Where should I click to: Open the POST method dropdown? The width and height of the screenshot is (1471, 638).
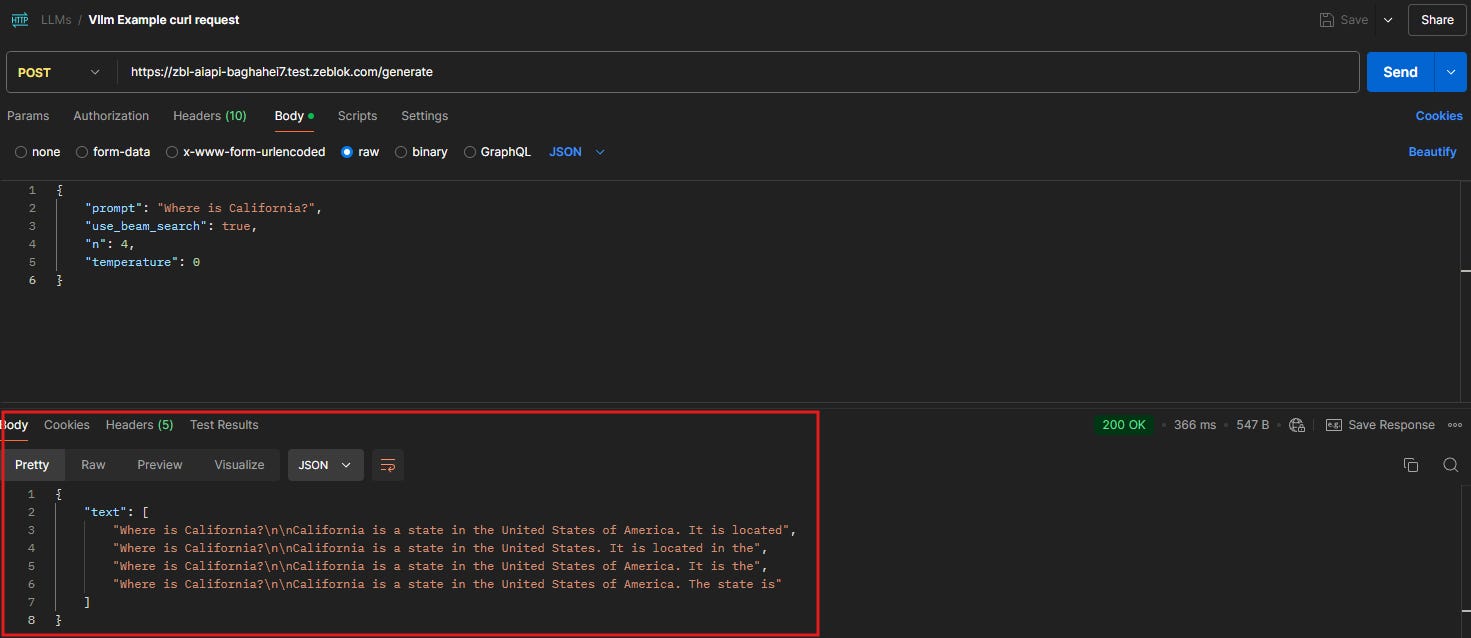pyautogui.click(x=60, y=72)
